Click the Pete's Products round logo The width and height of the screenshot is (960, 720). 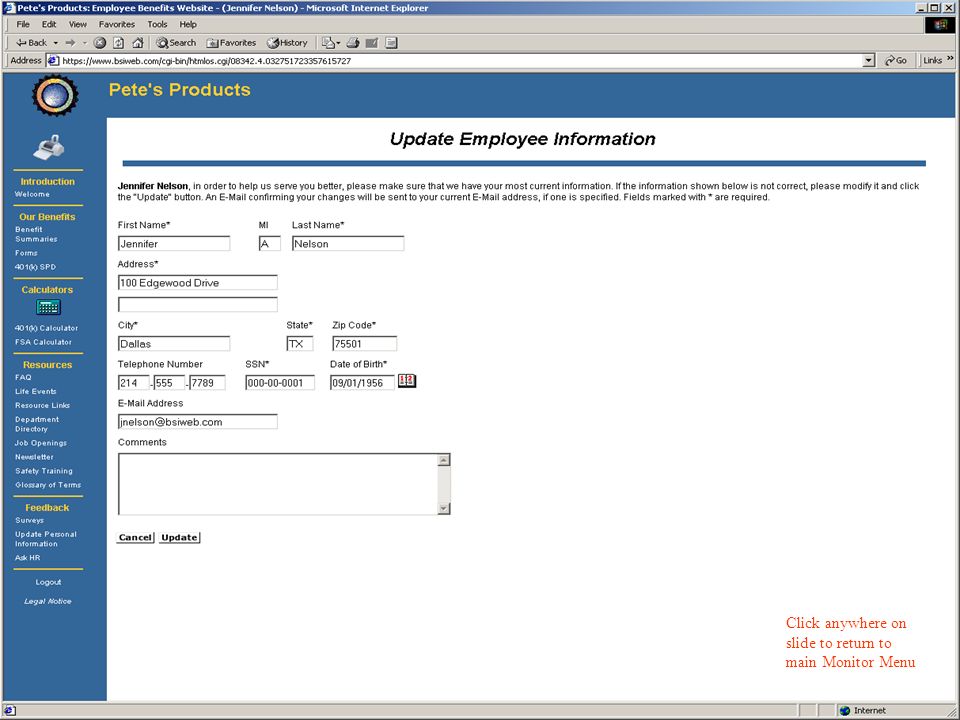pos(55,96)
